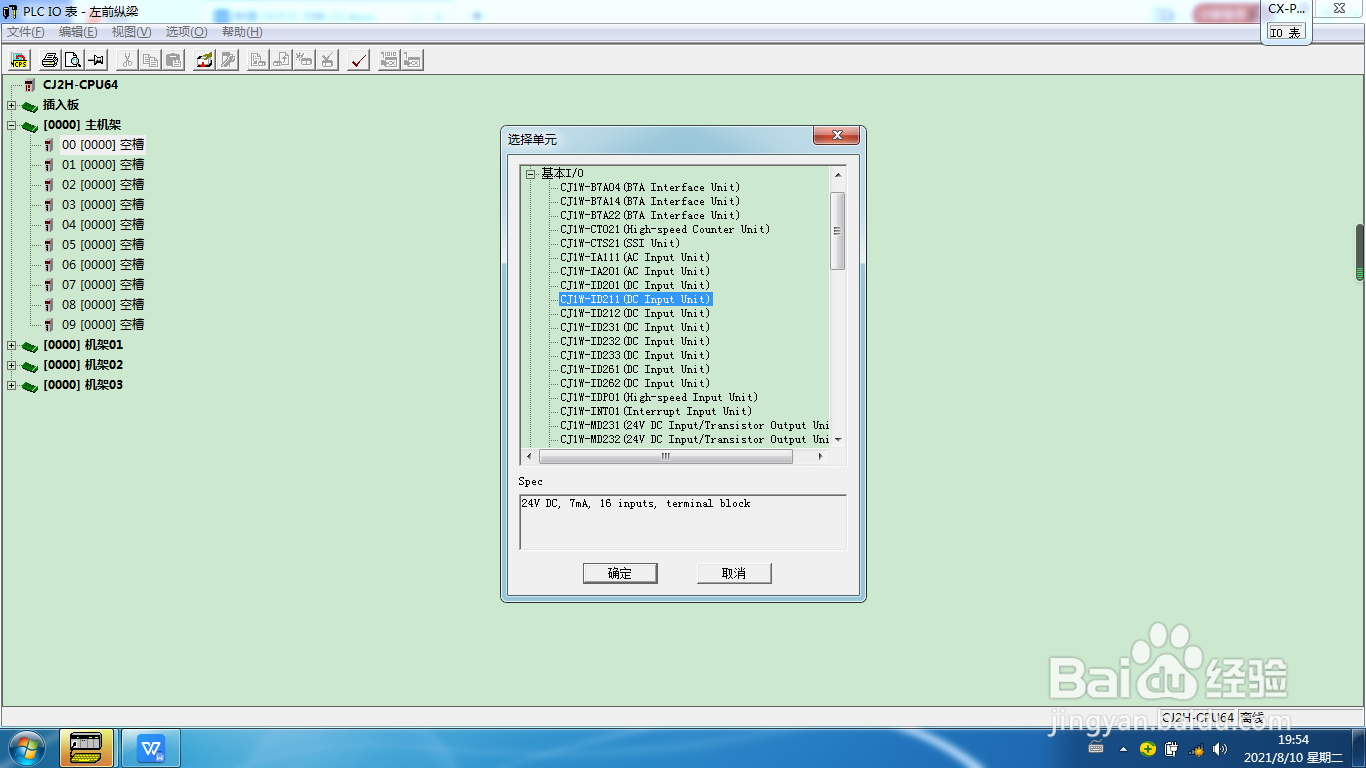Image resolution: width=1366 pixels, height=768 pixels.
Task: Select CJ1W-ID212 (DC Input Unit)
Action: click(635, 313)
